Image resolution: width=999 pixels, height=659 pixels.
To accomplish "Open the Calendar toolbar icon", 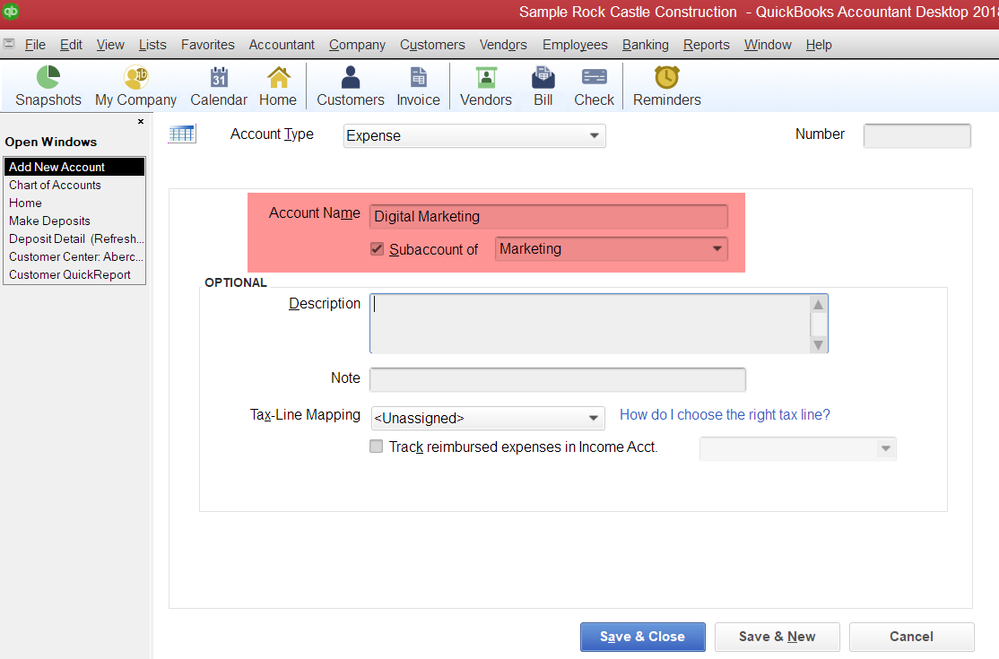I will click(x=219, y=87).
